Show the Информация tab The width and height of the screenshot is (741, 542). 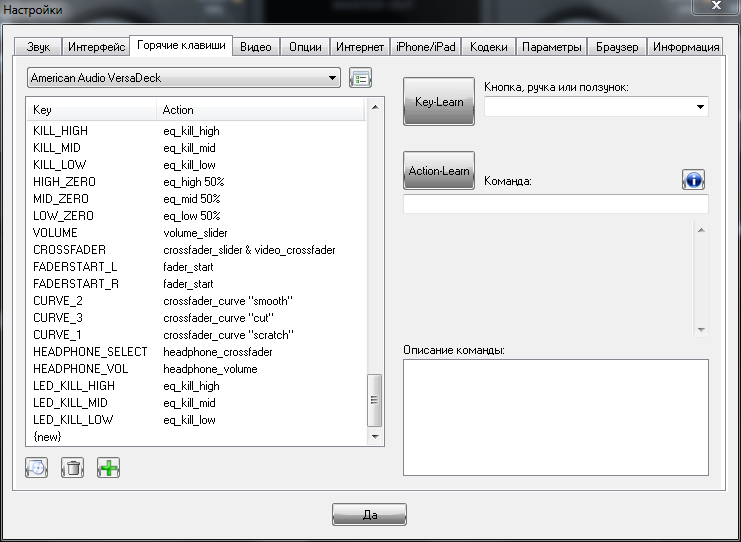[x=685, y=47]
